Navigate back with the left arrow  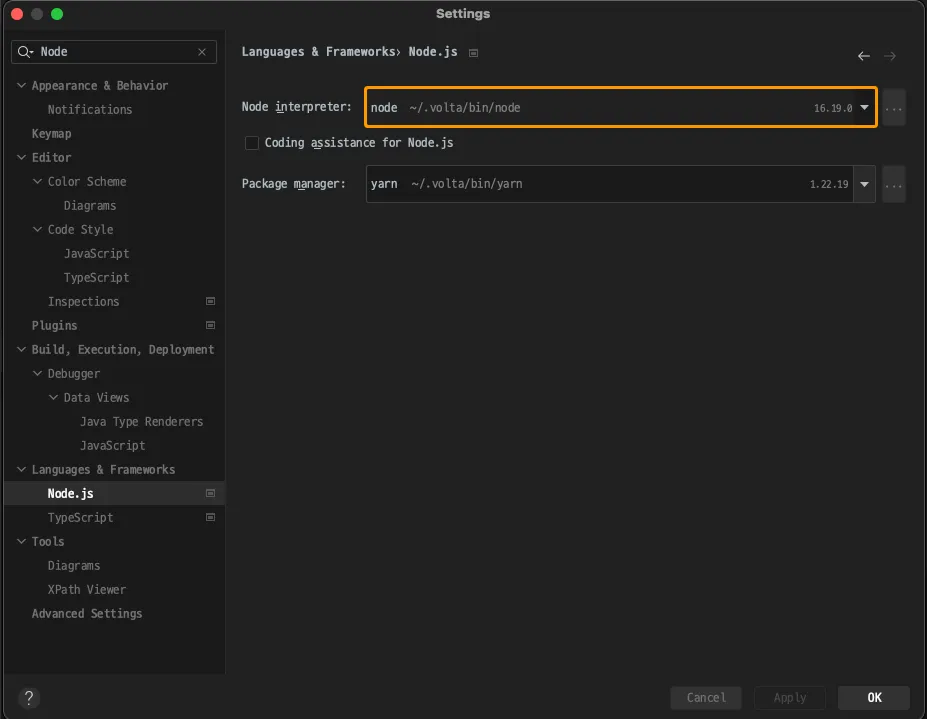click(864, 56)
